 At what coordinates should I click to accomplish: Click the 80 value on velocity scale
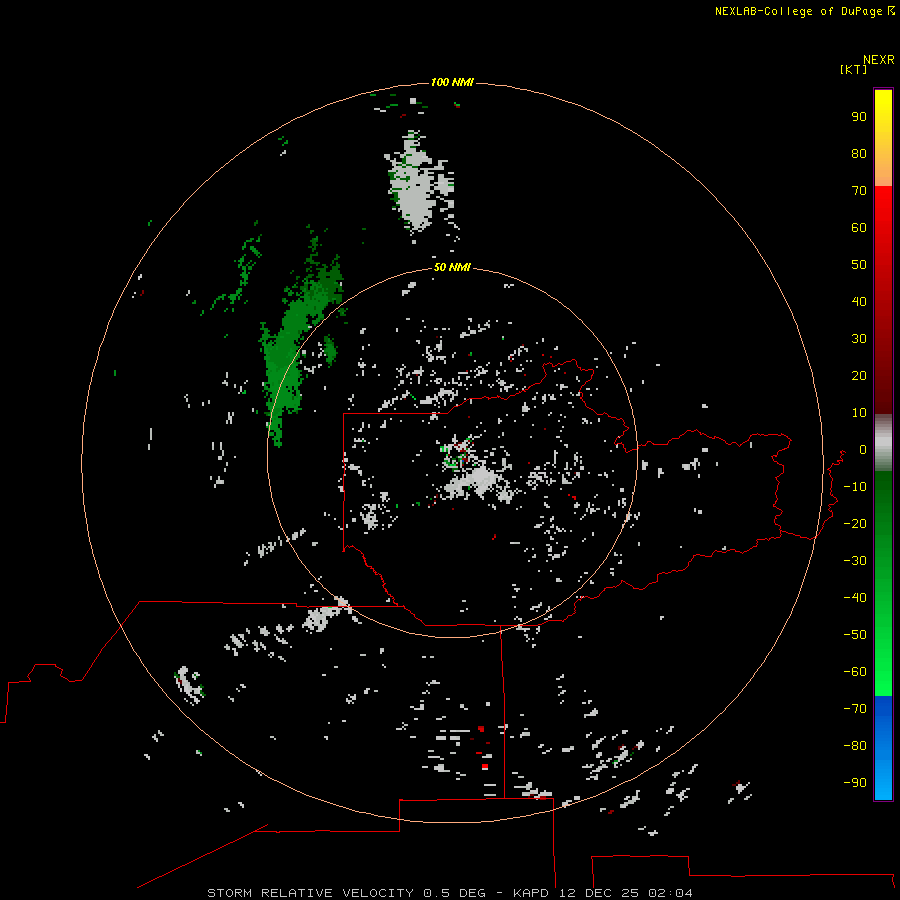[859, 153]
